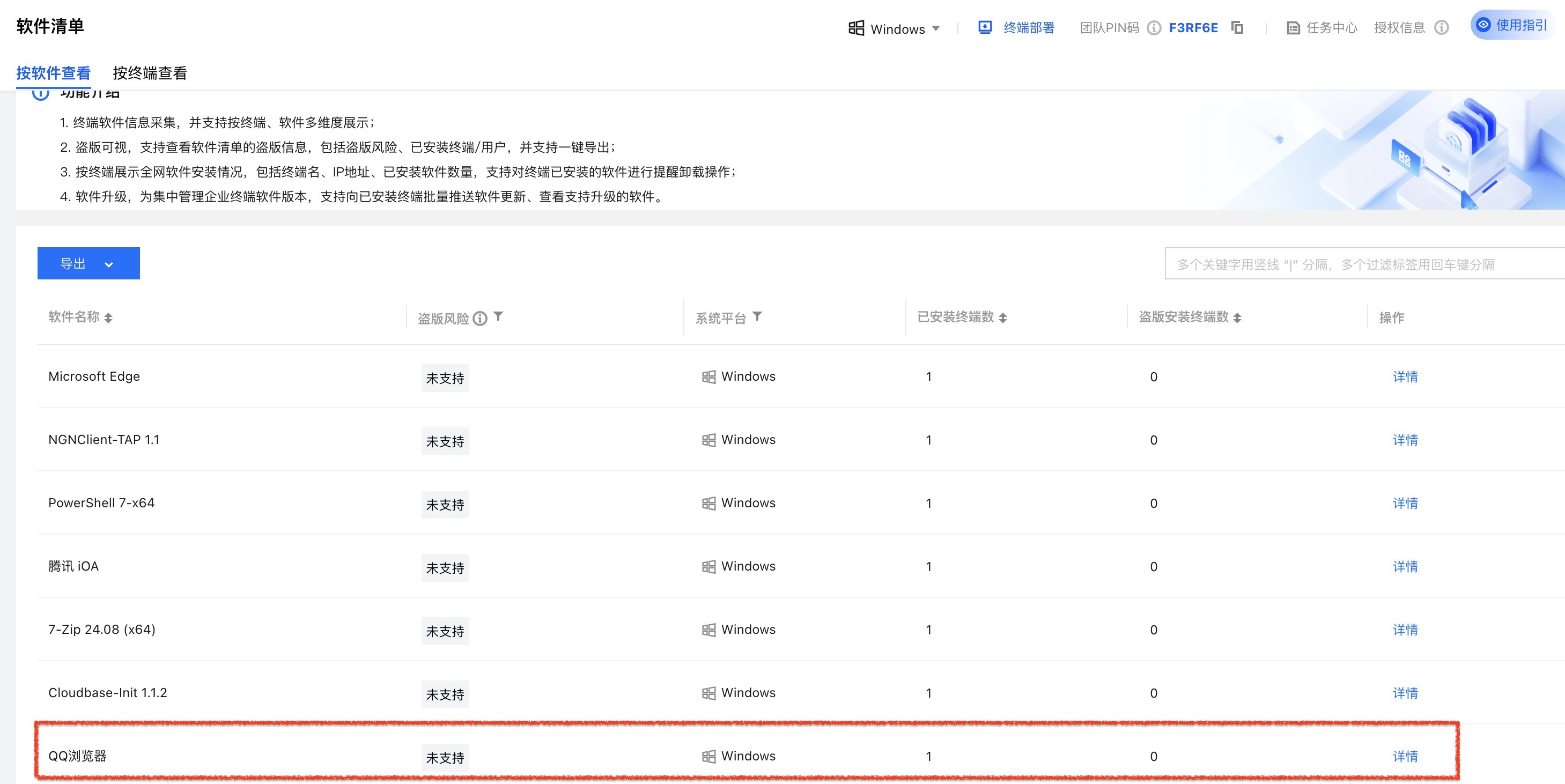Screen dimensions: 1565x784
Task: Open filter icon on 系统平台 column
Action: [757, 316]
